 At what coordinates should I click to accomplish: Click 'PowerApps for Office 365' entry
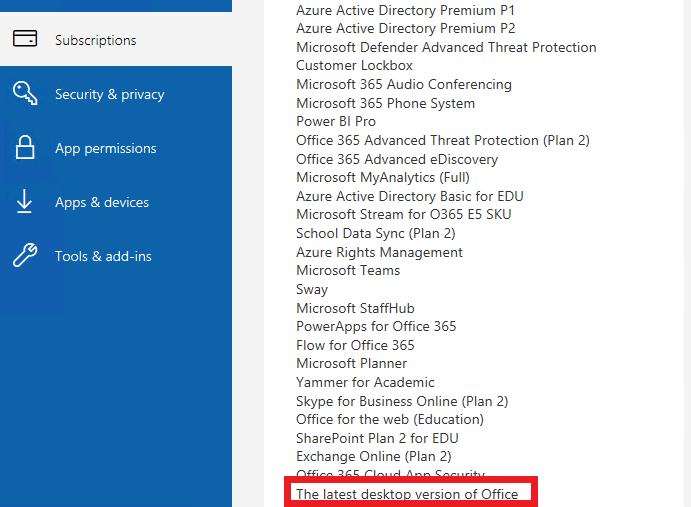(376, 326)
